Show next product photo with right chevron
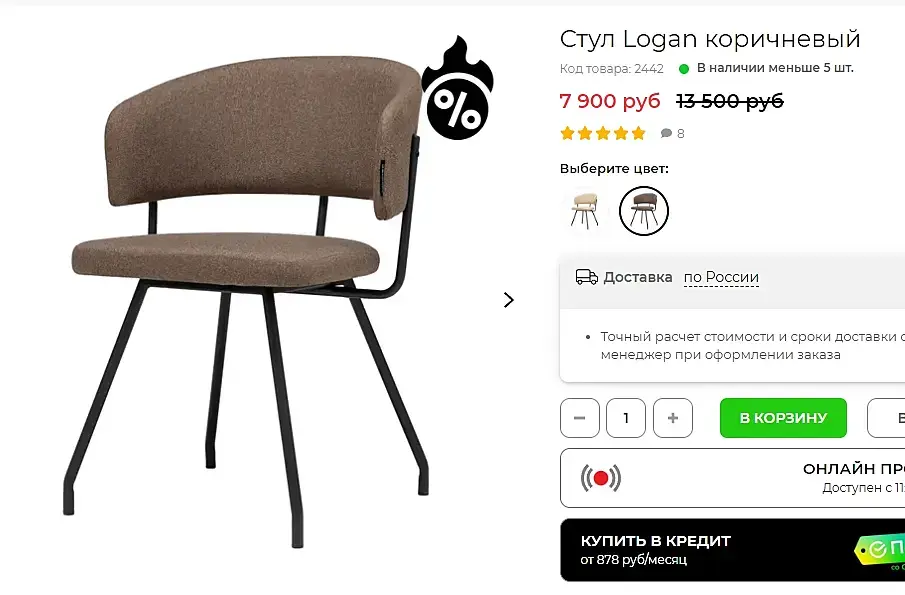Screen dimensions: 905x595 (508, 300)
